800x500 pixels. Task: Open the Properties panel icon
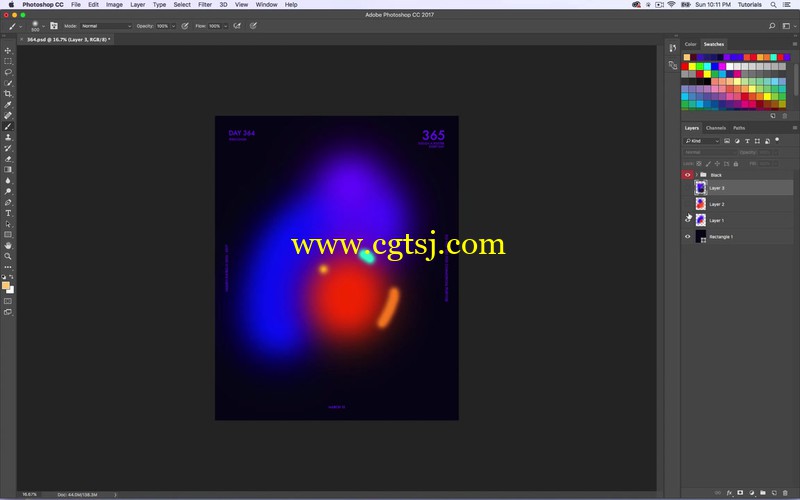[672, 65]
